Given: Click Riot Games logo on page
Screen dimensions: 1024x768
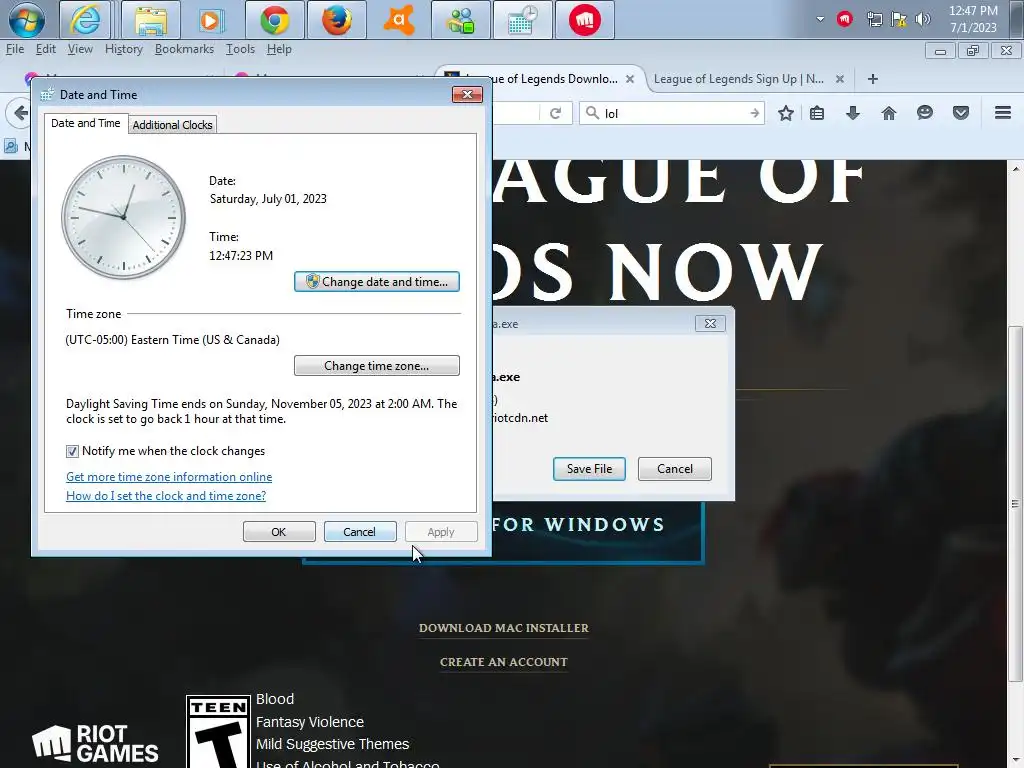Looking at the screenshot, I should coord(95,743).
